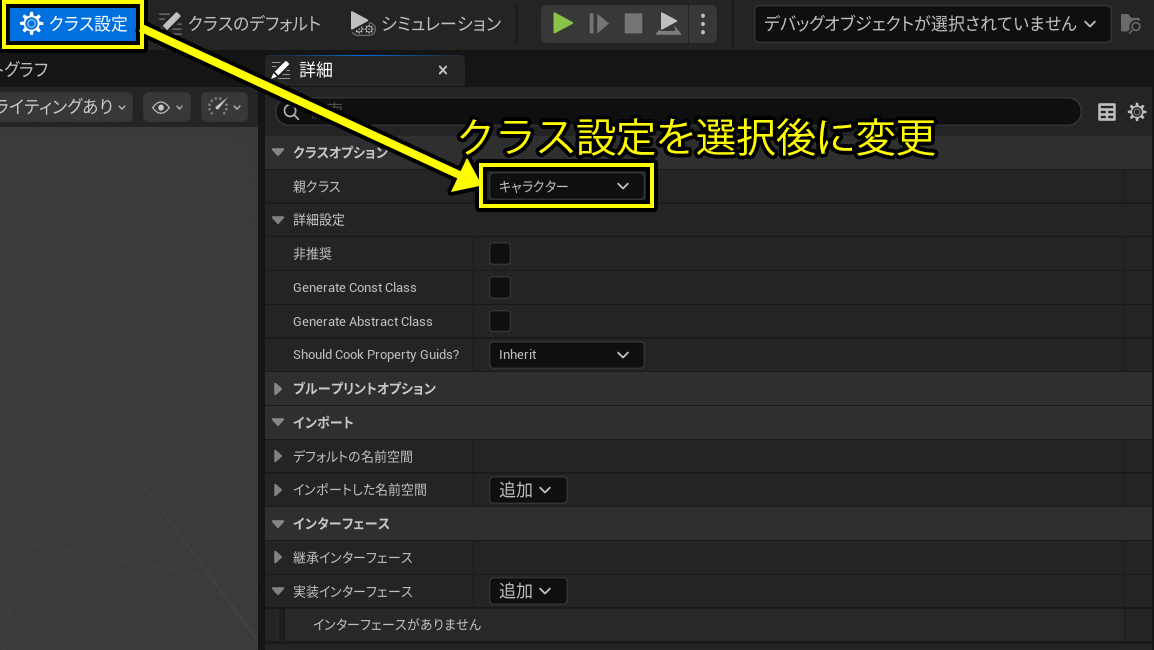Expand the ブループリントオプション section
Screen dimensions: 1154x650
[278, 389]
